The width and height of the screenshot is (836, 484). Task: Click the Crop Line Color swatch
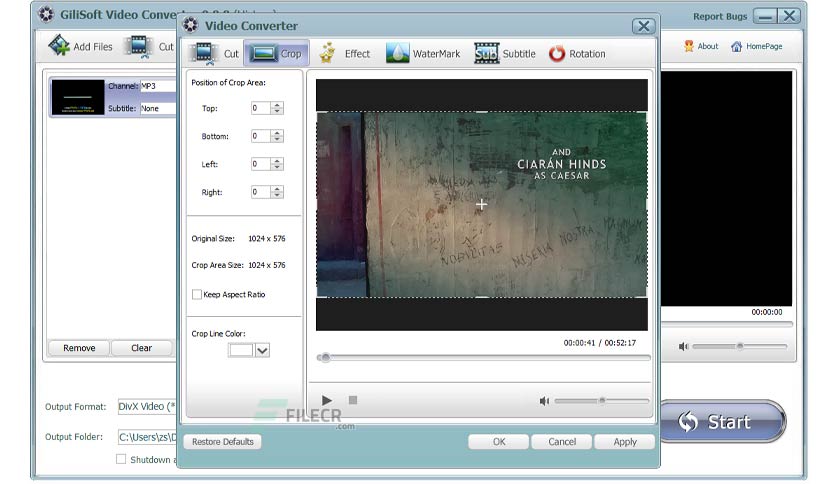pyautogui.click(x=240, y=350)
